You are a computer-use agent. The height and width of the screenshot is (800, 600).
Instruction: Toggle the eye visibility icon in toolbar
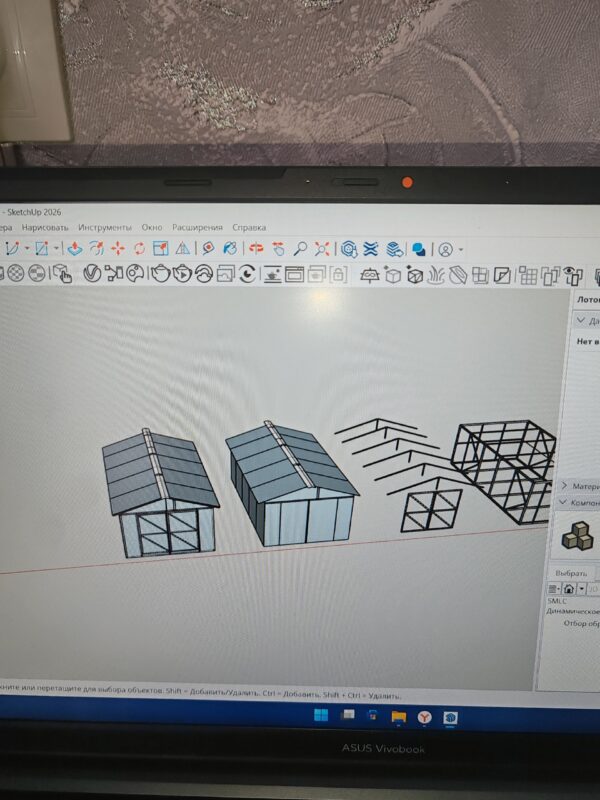click(x=574, y=276)
